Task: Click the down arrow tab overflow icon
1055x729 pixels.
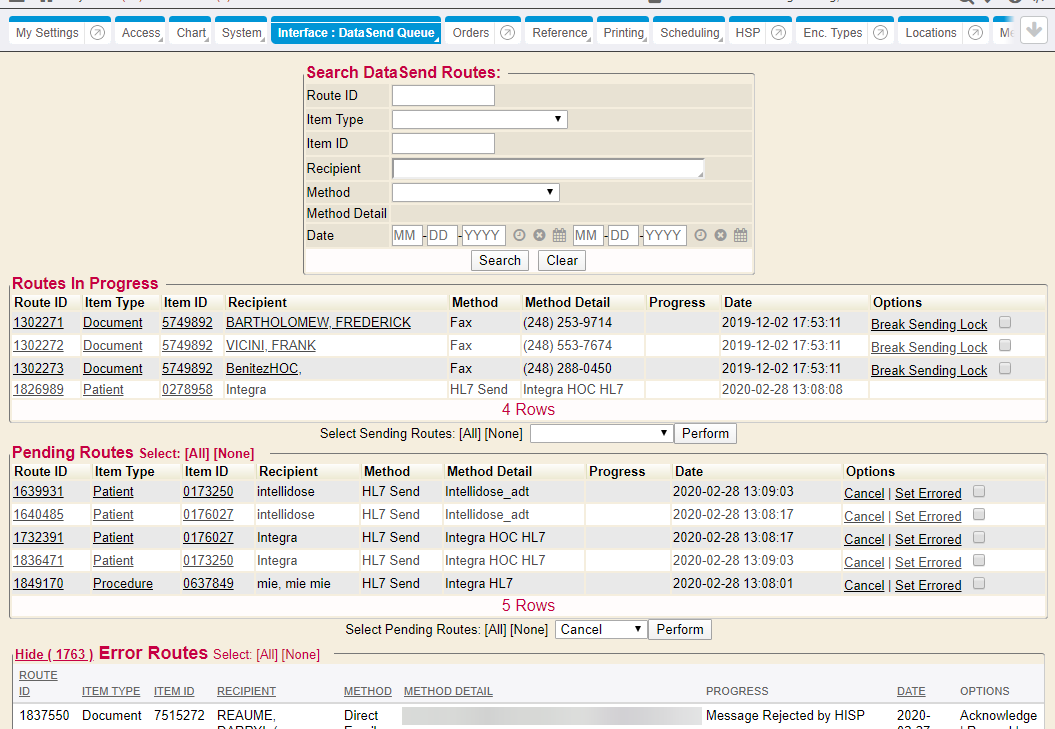Action: [x=1033, y=31]
